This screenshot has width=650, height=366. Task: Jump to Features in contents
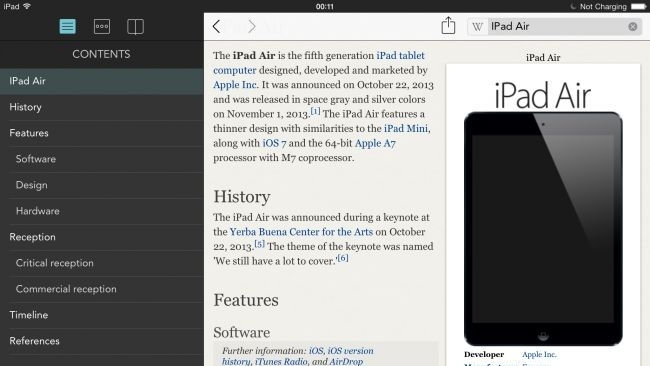pyautogui.click(x=102, y=133)
